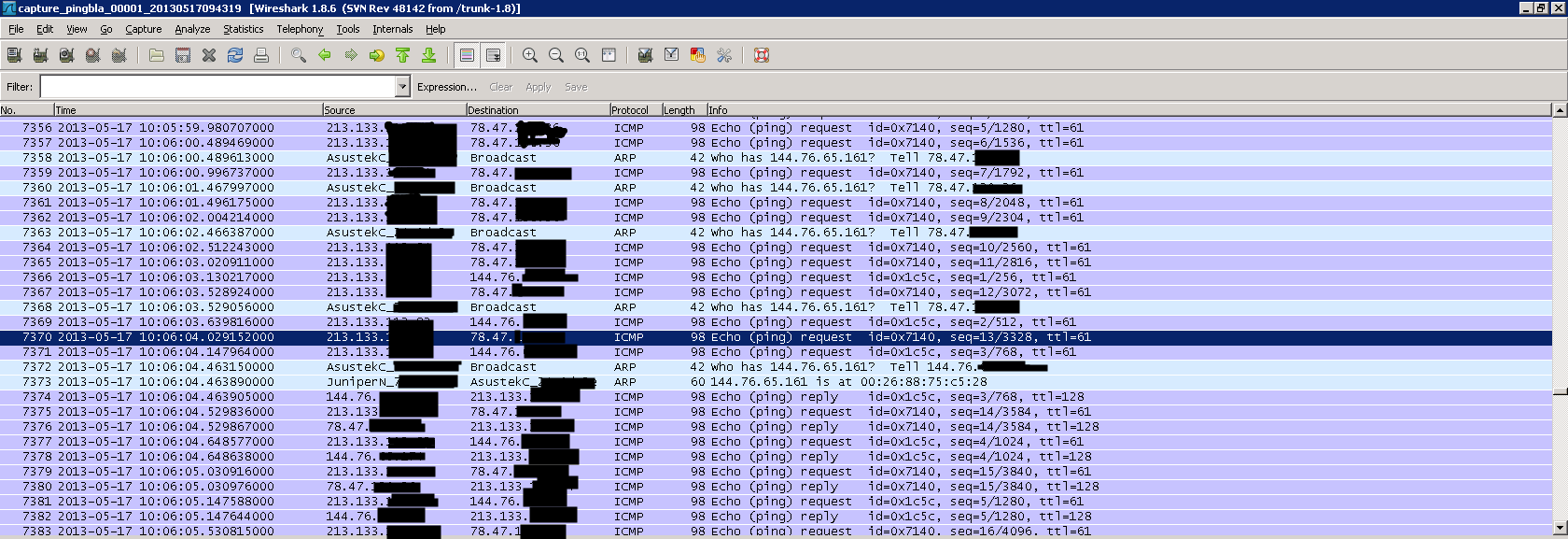1568x539 pixels.
Task: Edit coloring rules icon
Action: (x=697, y=56)
